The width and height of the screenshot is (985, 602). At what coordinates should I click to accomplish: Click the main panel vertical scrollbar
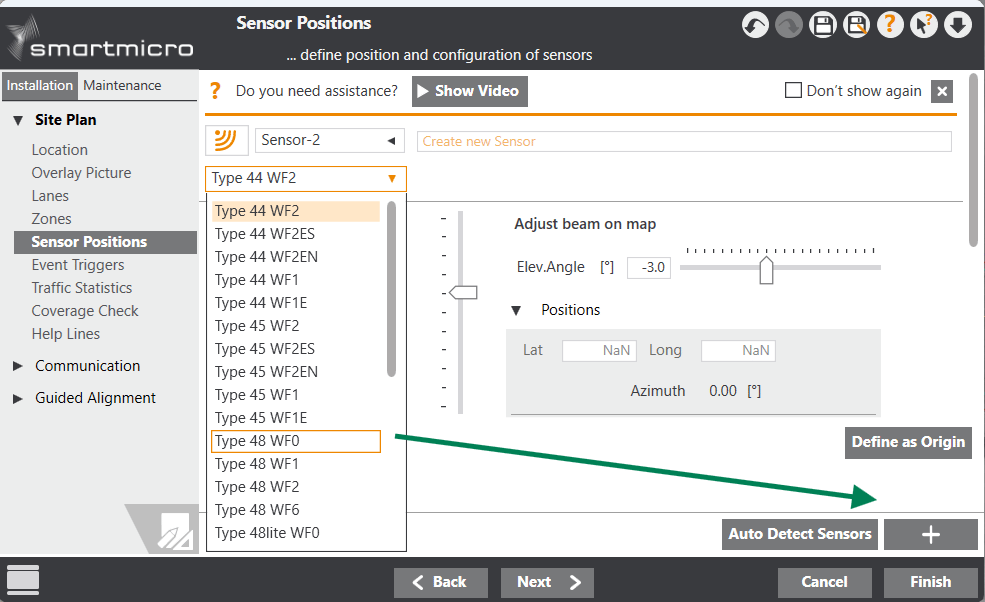pos(974,160)
